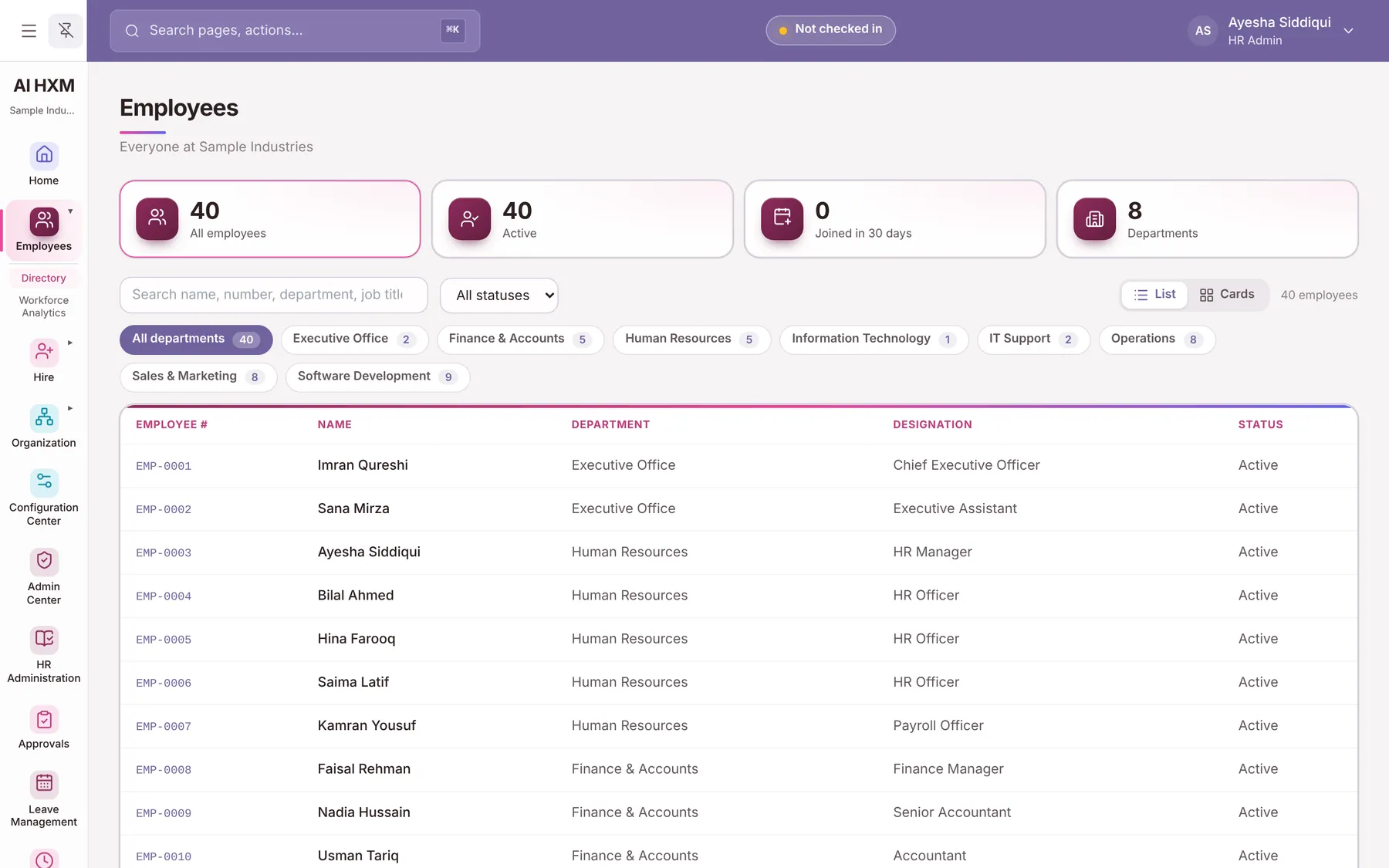The image size is (1389, 868).
Task: Click the Active employees card icon
Action: pos(469,218)
